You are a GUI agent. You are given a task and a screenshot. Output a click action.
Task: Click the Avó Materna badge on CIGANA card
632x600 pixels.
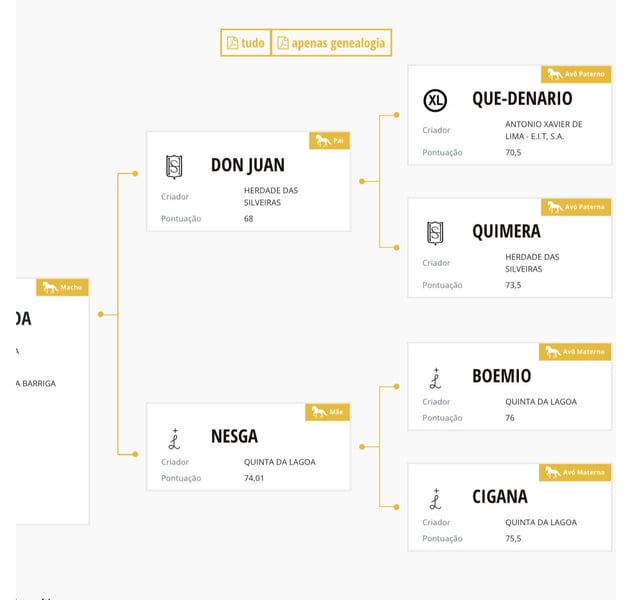point(576,472)
